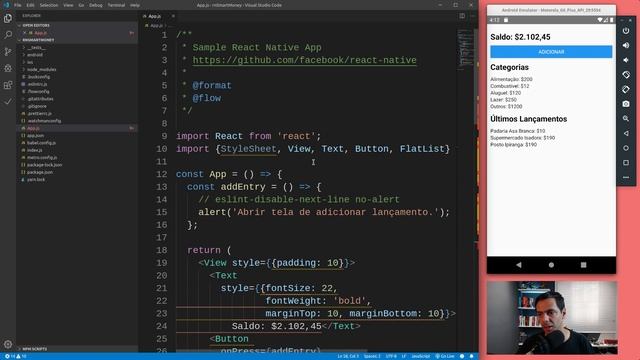
Task: Open the Debug view in activity bar
Action: (x=8, y=69)
